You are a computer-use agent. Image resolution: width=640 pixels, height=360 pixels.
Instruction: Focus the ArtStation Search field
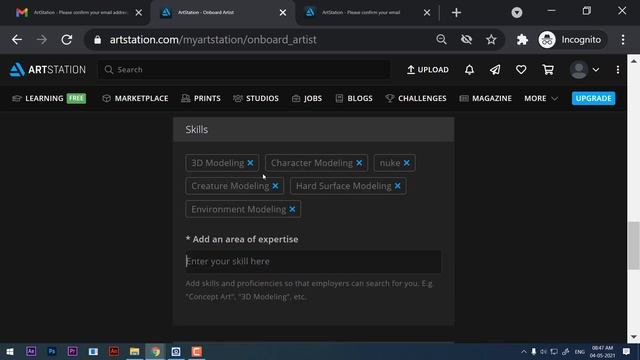tap(244, 70)
